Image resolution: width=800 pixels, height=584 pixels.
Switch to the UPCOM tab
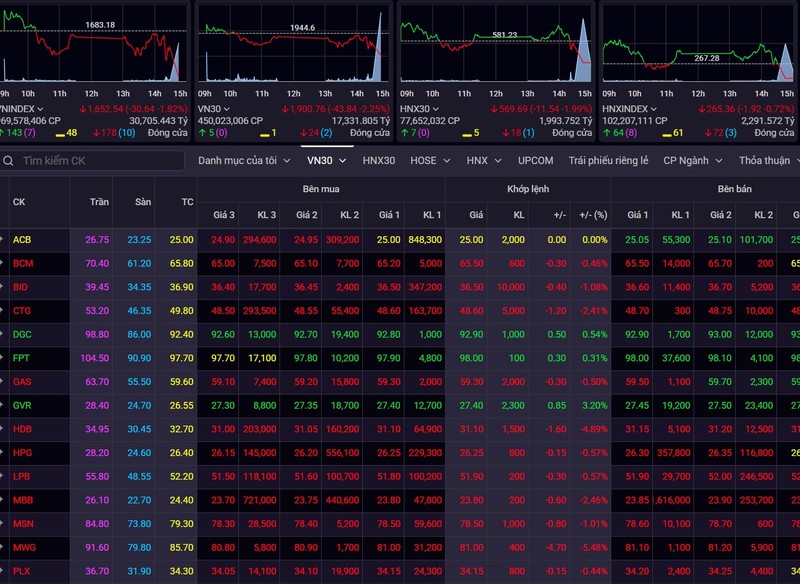tap(535, 161)
